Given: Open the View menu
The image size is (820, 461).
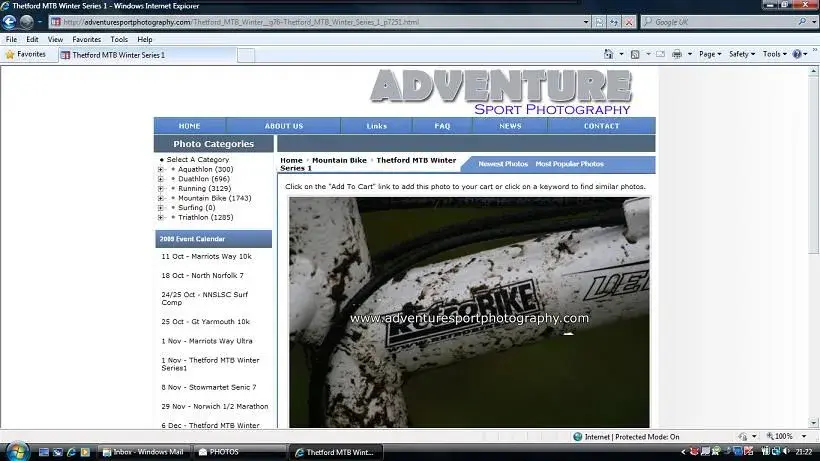Looking at the screenshot, I should click(x=55, y=39).
